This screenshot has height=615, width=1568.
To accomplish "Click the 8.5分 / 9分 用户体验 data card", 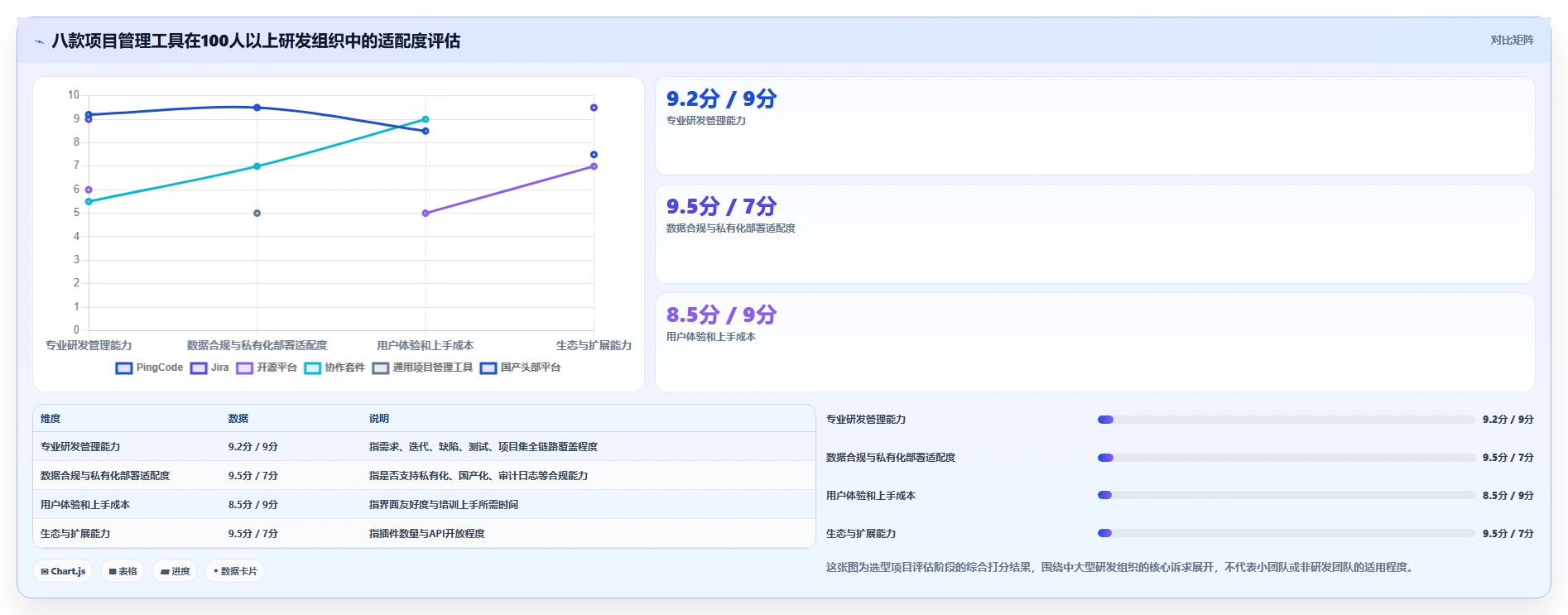I will tap(1094, 342).
